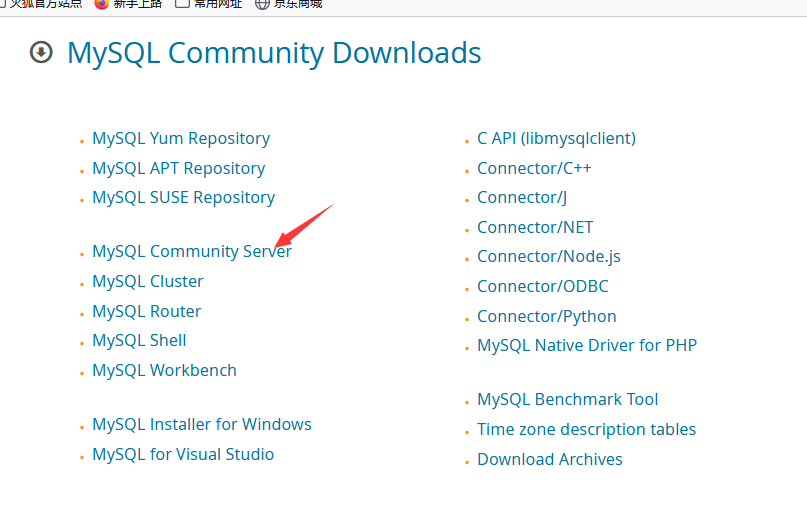Open MySQL Benchmark Tool link
This screenshot has height=509, width=807.
point(567,400)
